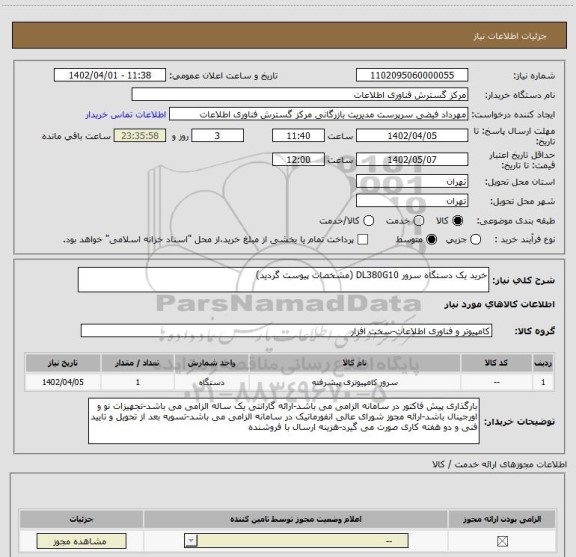Click the general description DL380G10 server field

283,280
